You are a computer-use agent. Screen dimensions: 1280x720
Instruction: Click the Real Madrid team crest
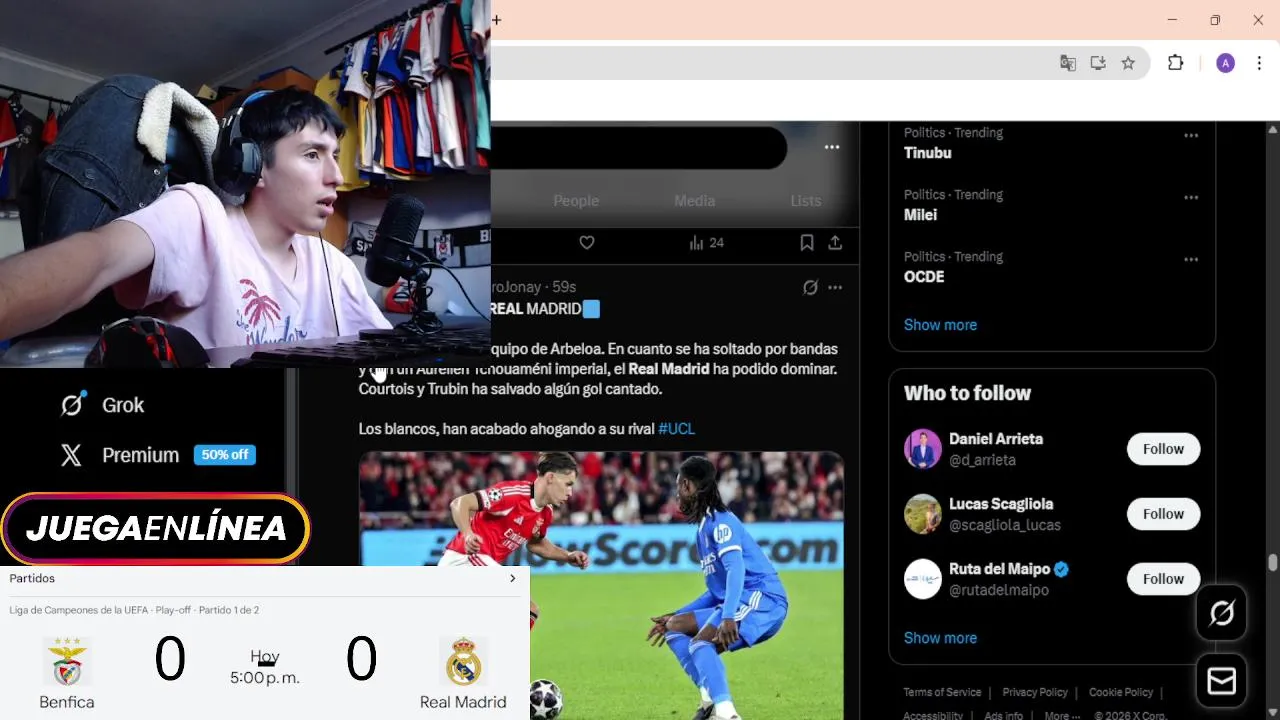[463, 661]
